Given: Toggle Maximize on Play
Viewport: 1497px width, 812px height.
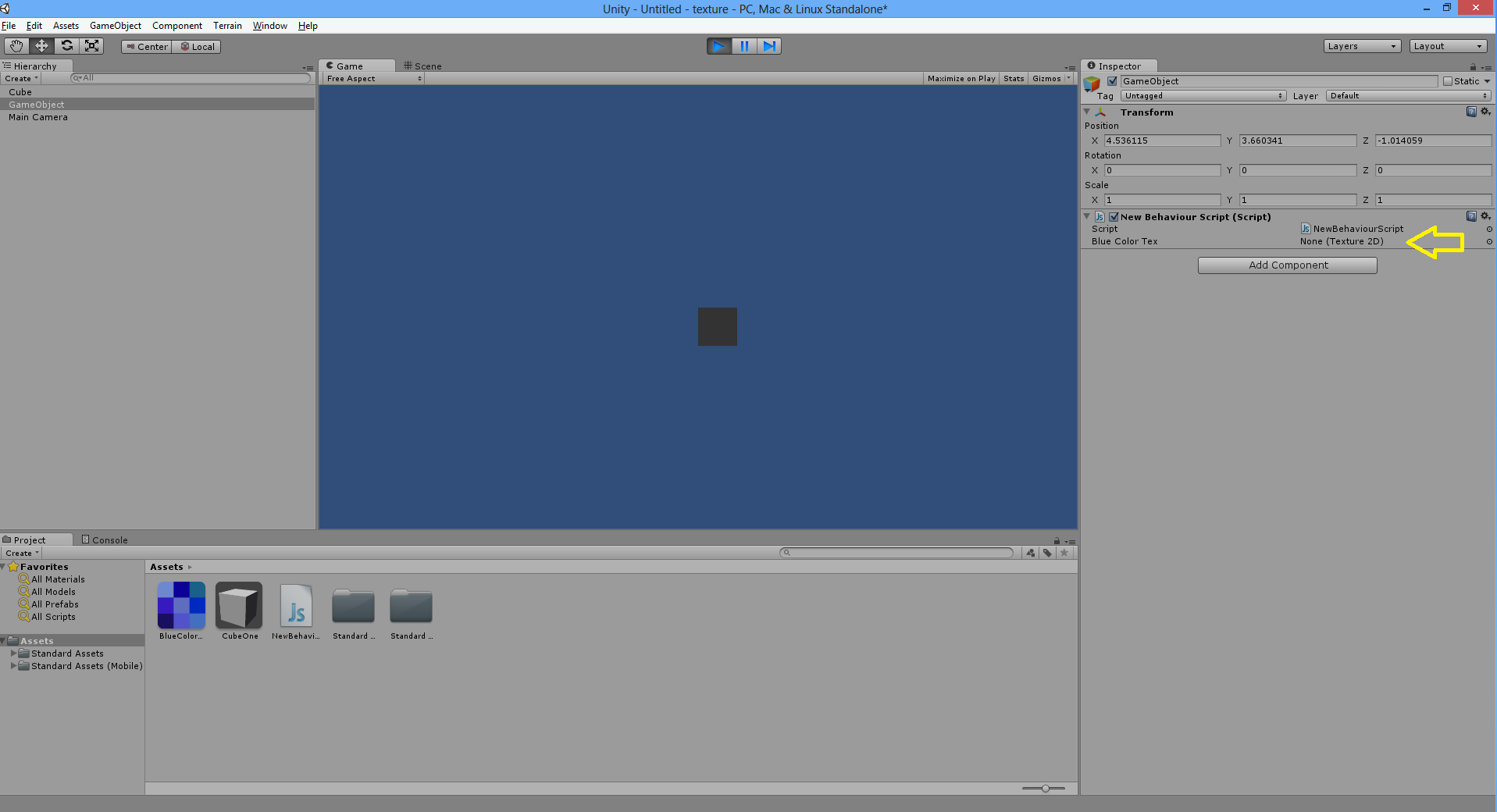Looking at the screenshot, I should (x=961, y=79).
